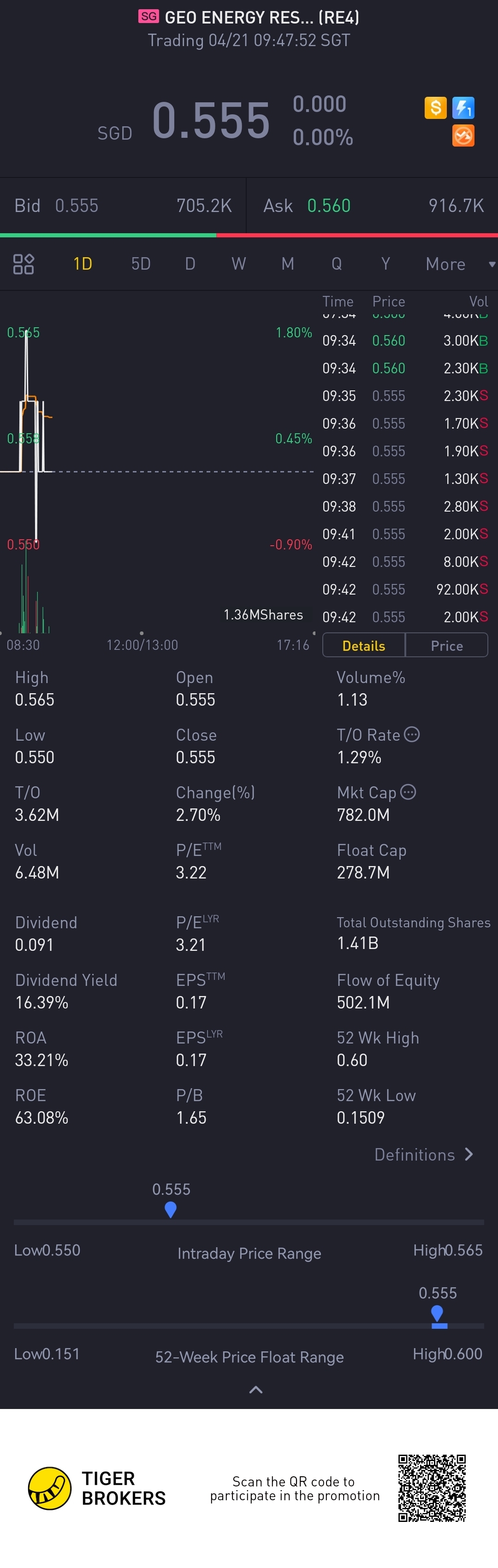Viewport: 498px width, 1568px height.
Task: Tap the Intraday Price Range marker
Action: [x=171, y=1209]
